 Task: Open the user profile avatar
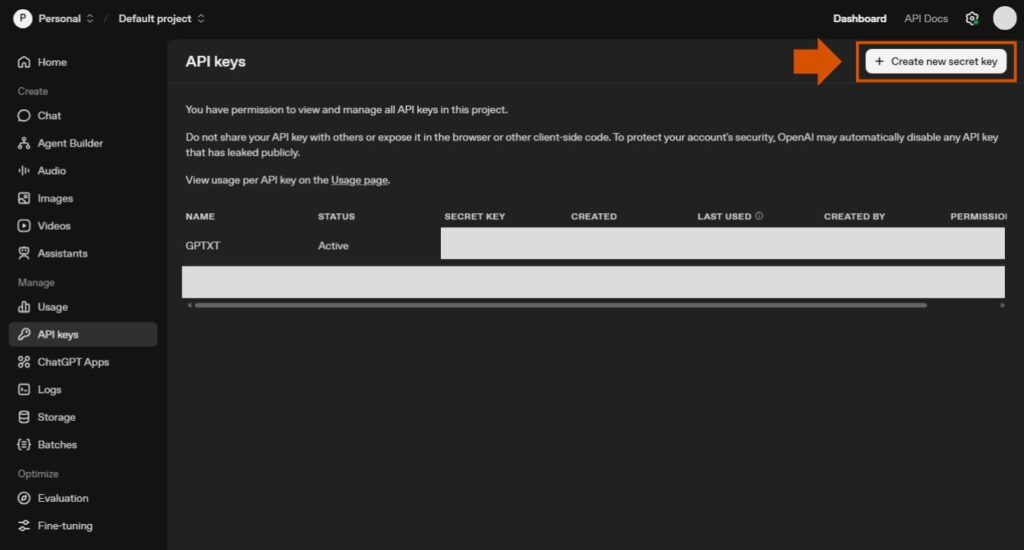click(x=1004, y=19)
